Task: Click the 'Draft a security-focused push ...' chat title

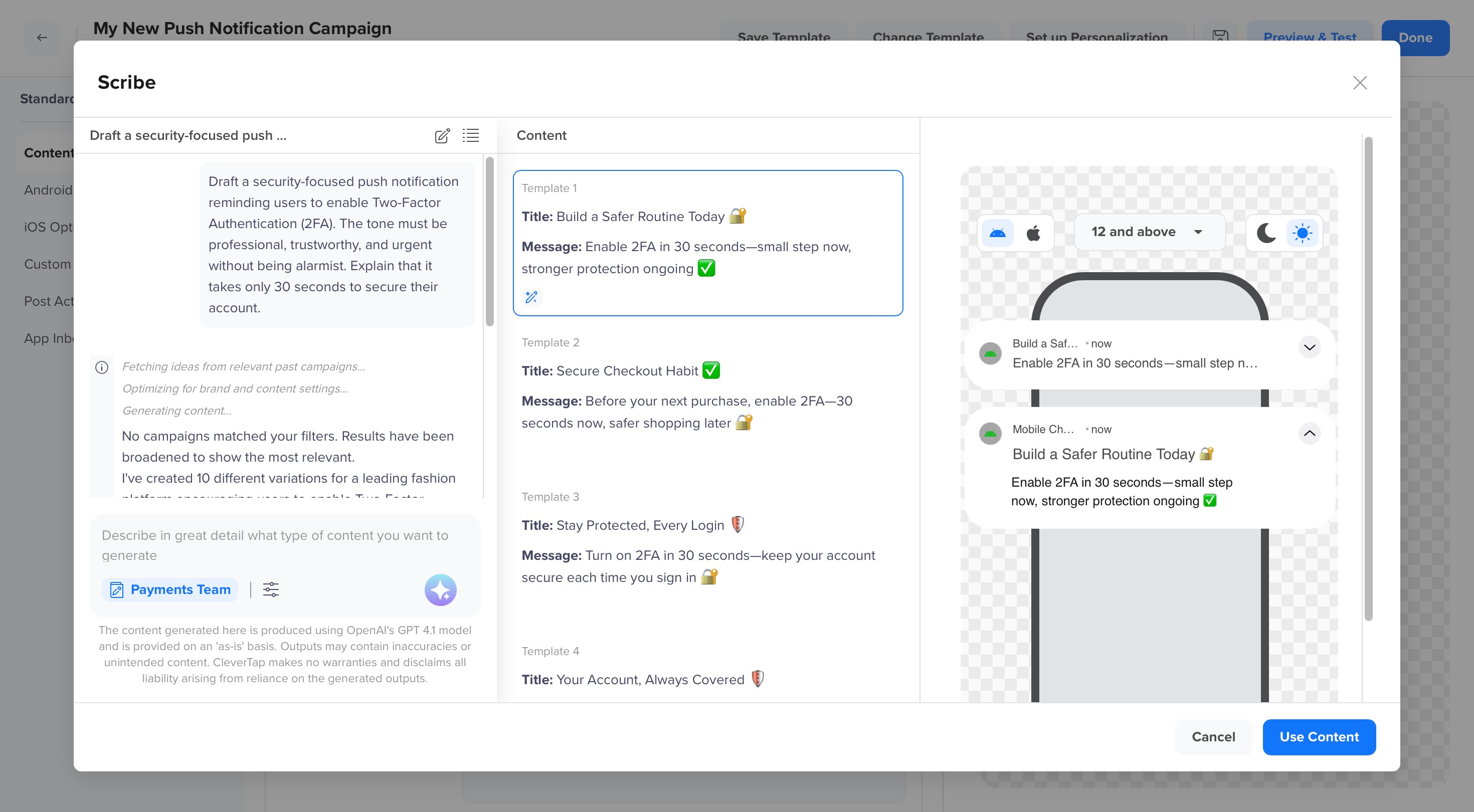Action: pyautogui.click(x=188, y=136)
